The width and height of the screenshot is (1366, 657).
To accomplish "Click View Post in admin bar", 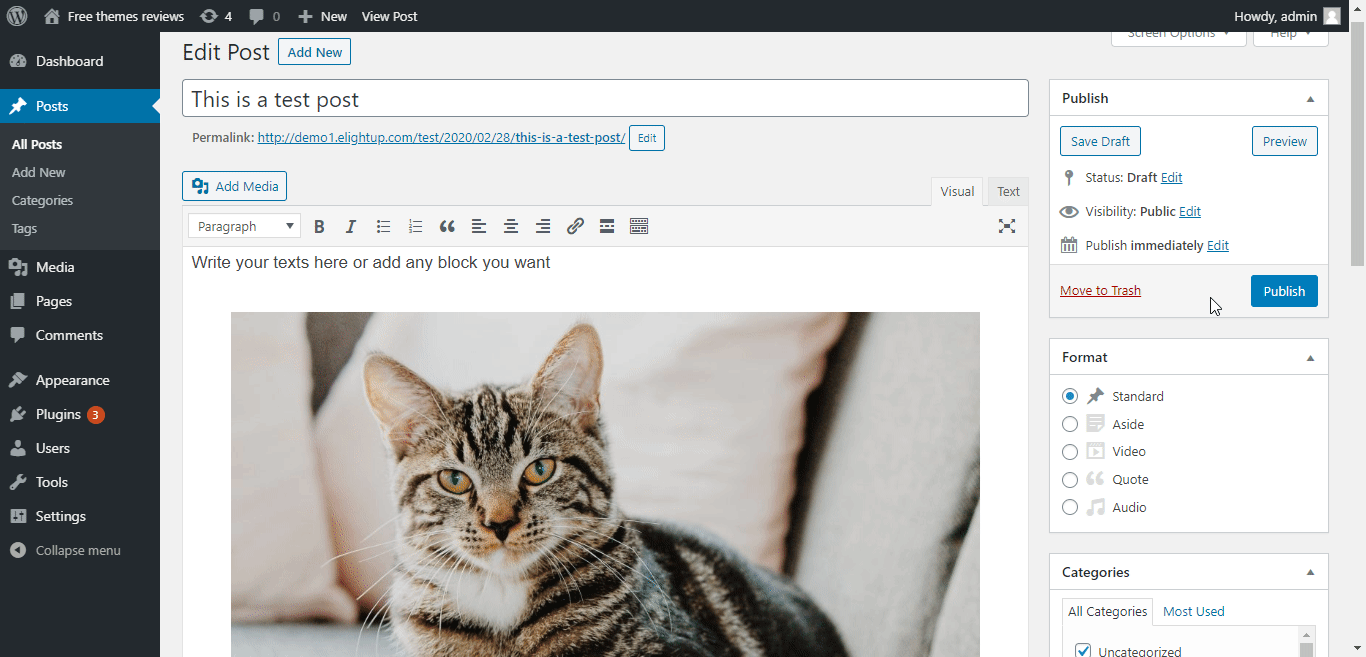I will click(x=389, y=16).
